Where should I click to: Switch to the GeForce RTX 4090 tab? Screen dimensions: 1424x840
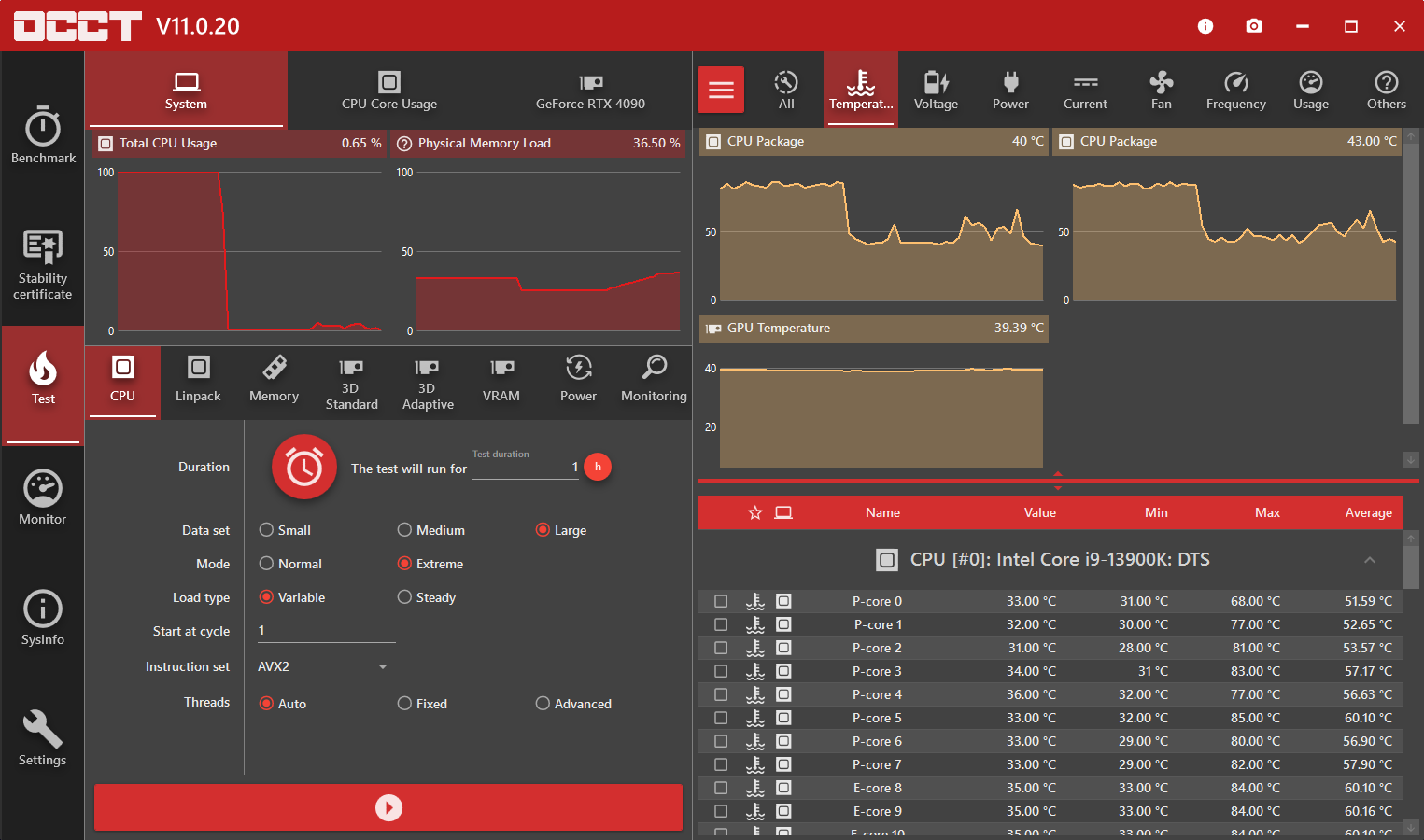(590, 91)
